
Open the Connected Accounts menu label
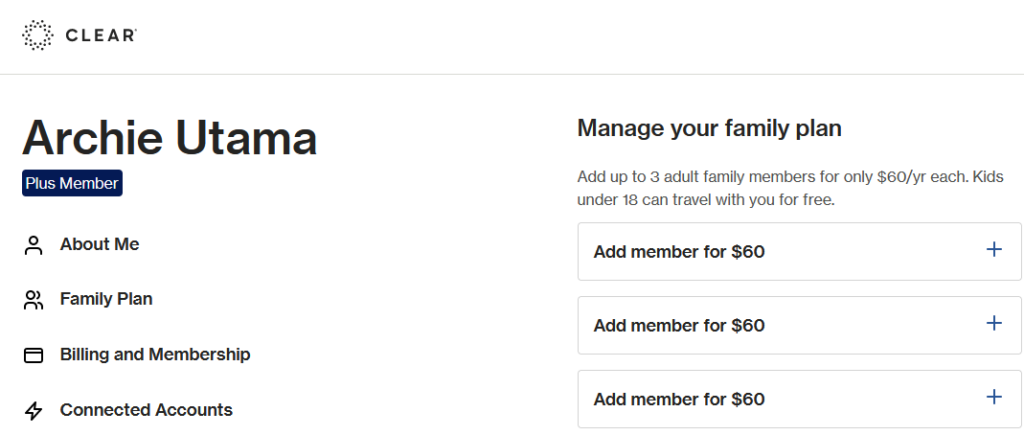coord(146,410)
